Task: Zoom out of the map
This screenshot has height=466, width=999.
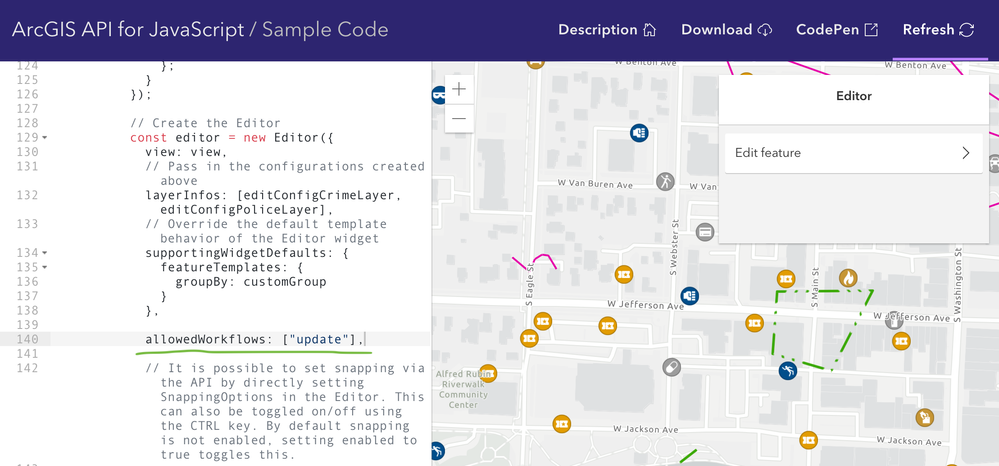Action: [x=459, y=119]
